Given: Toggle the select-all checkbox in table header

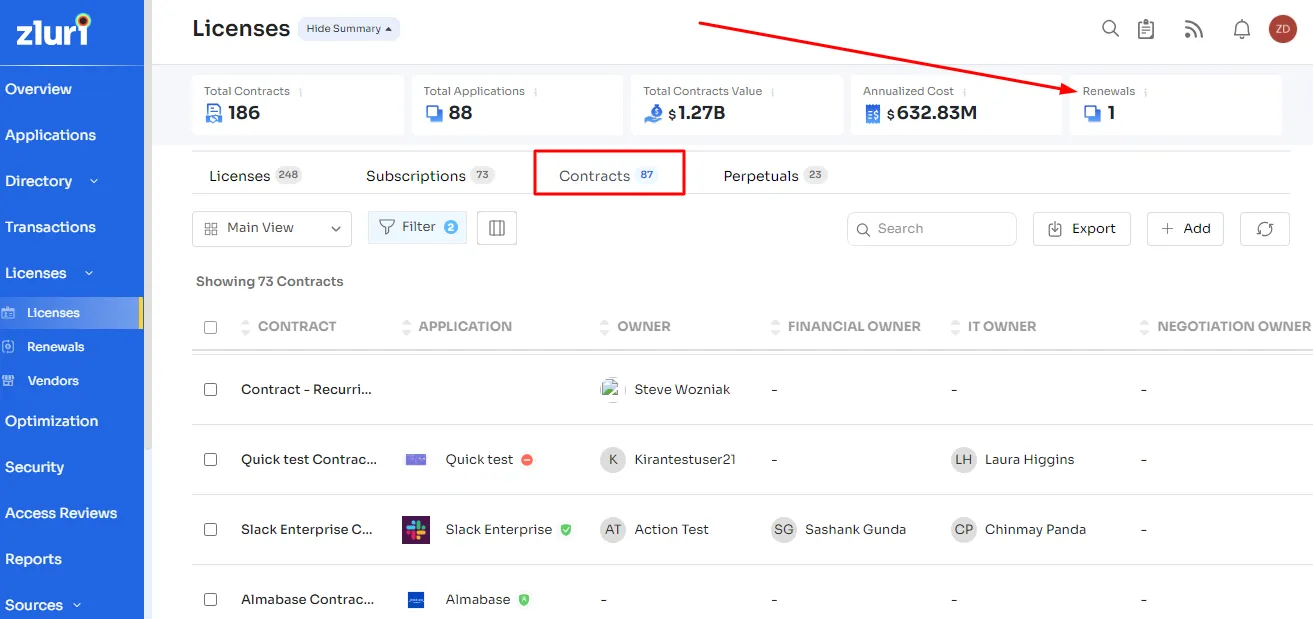Looking at the screenshot, I should click(210, 327).
